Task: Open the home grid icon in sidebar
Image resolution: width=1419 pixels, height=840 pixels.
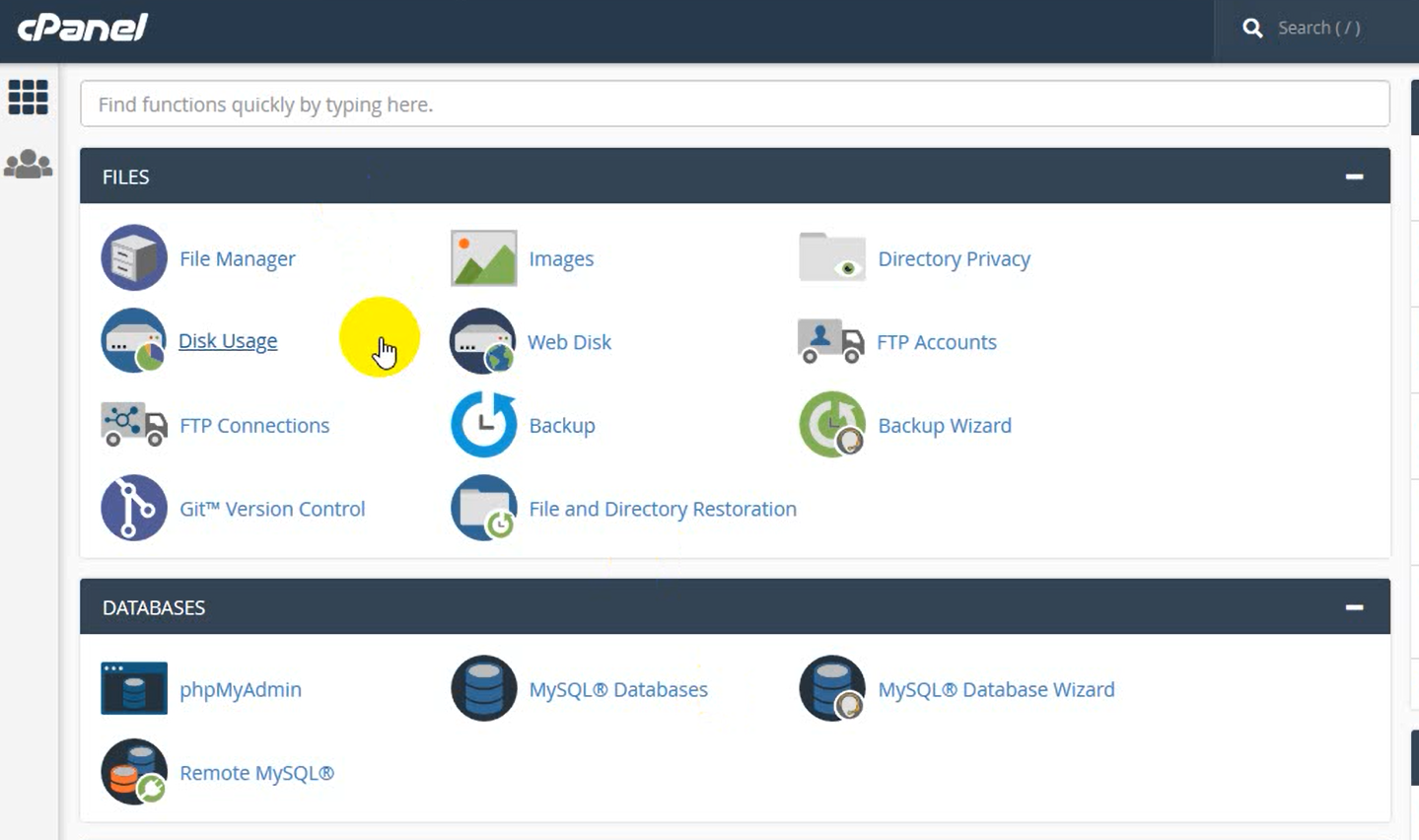Action: pos(28,98)
